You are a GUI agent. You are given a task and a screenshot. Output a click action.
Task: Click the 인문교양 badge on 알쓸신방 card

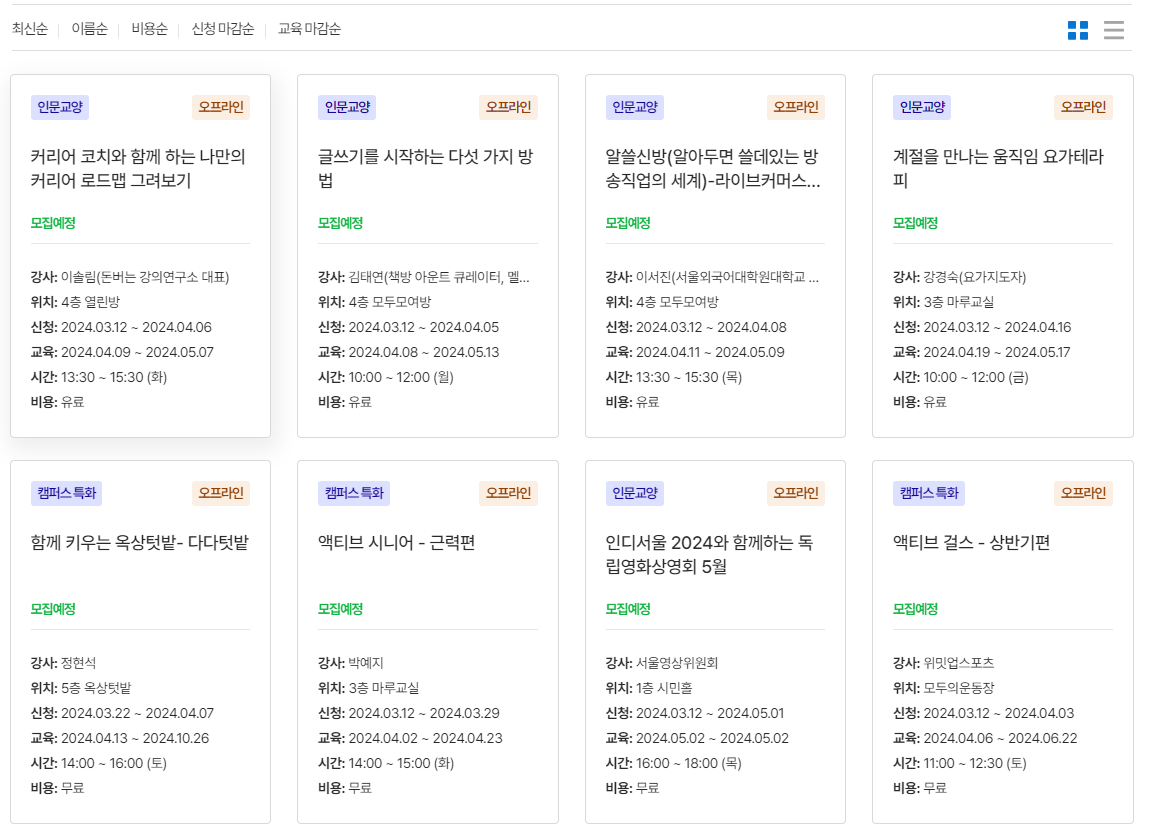click(x=633, y=107)
